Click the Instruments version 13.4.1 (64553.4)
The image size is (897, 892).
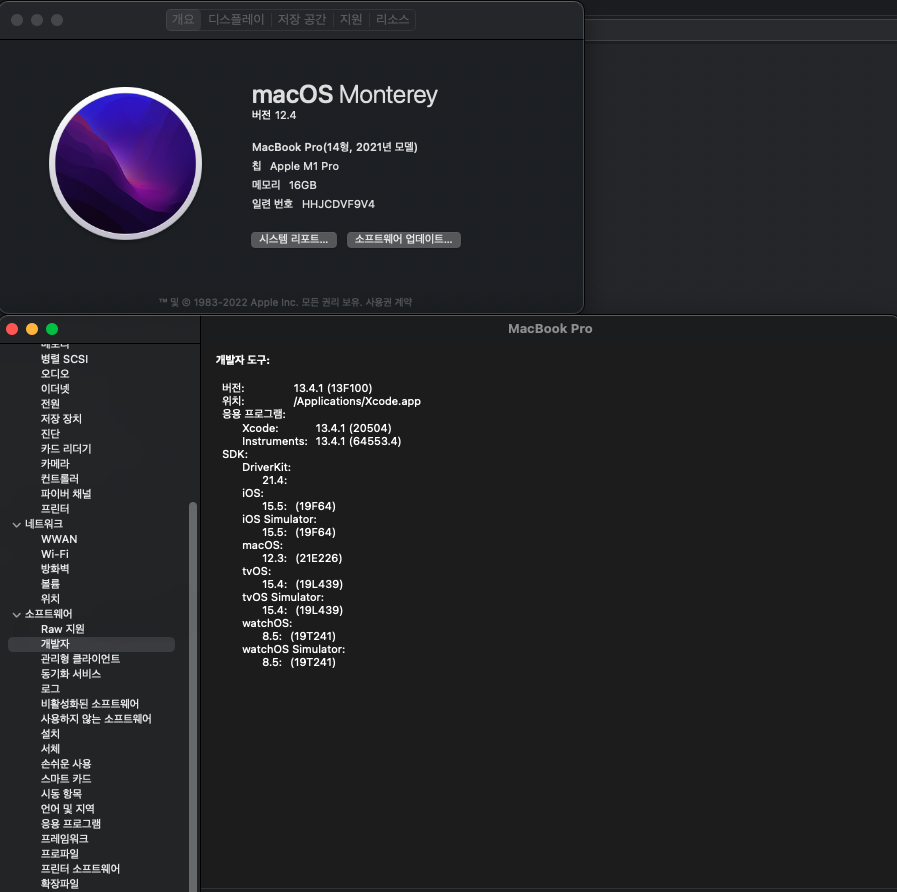[x=358, y=441]
